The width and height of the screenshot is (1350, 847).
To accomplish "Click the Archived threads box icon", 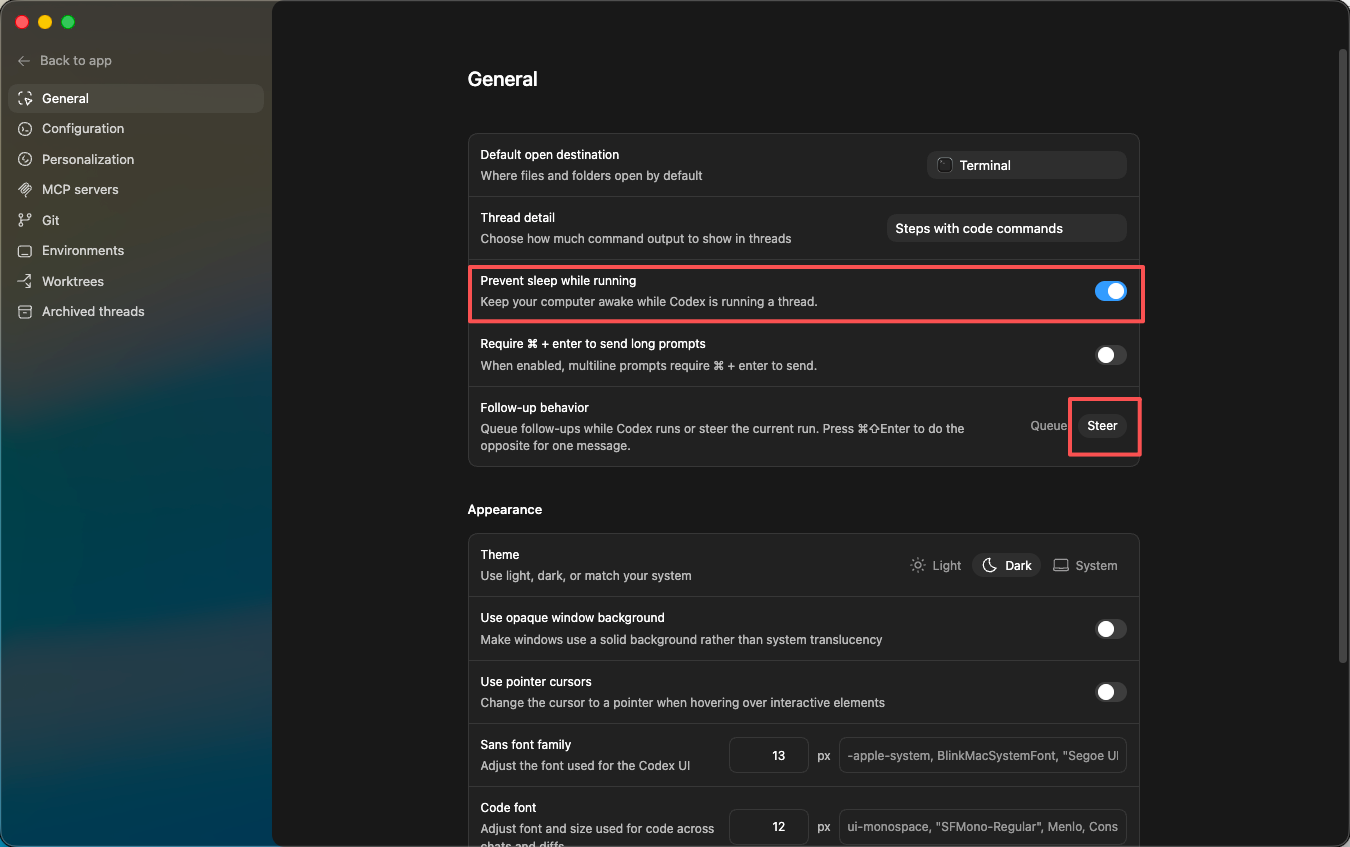I will (25, 312).
